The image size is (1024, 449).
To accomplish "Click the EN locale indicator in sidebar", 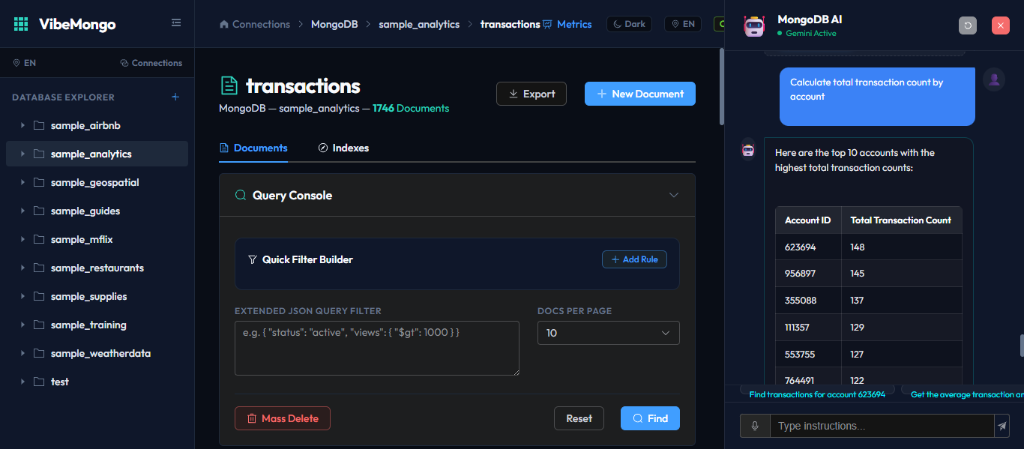I will pos(24,63).
